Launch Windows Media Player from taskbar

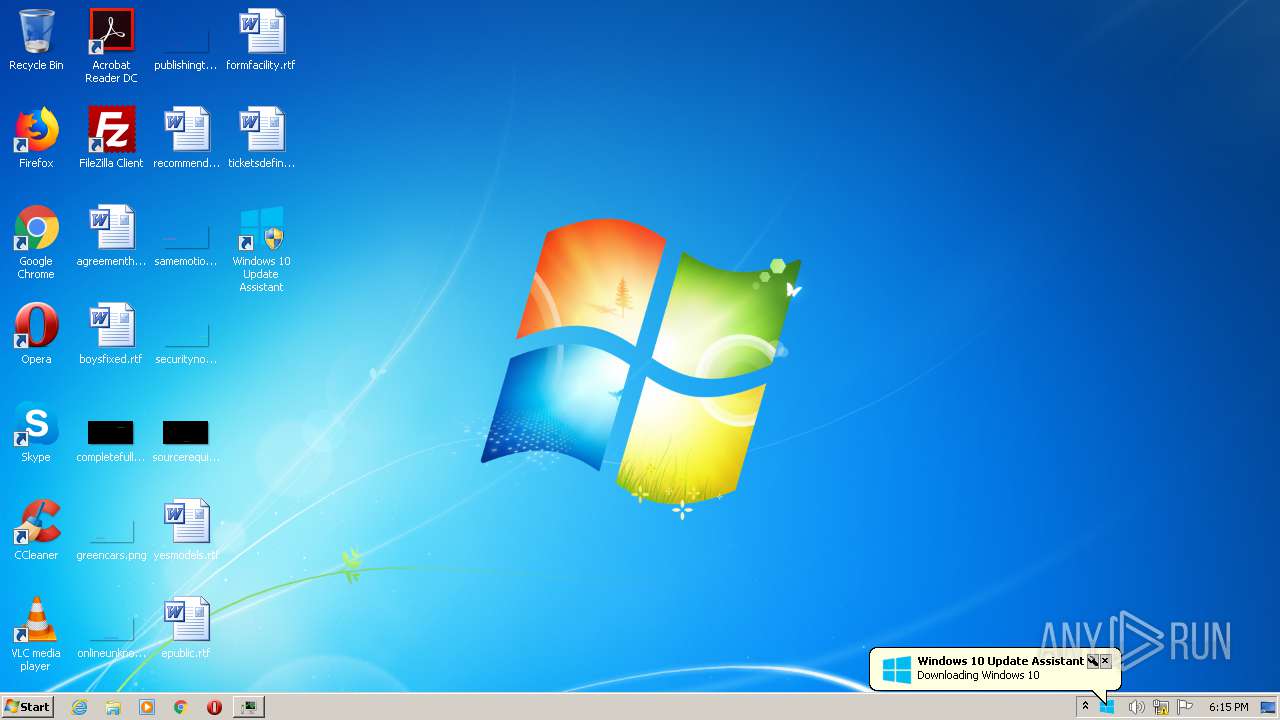pos(147,707)
